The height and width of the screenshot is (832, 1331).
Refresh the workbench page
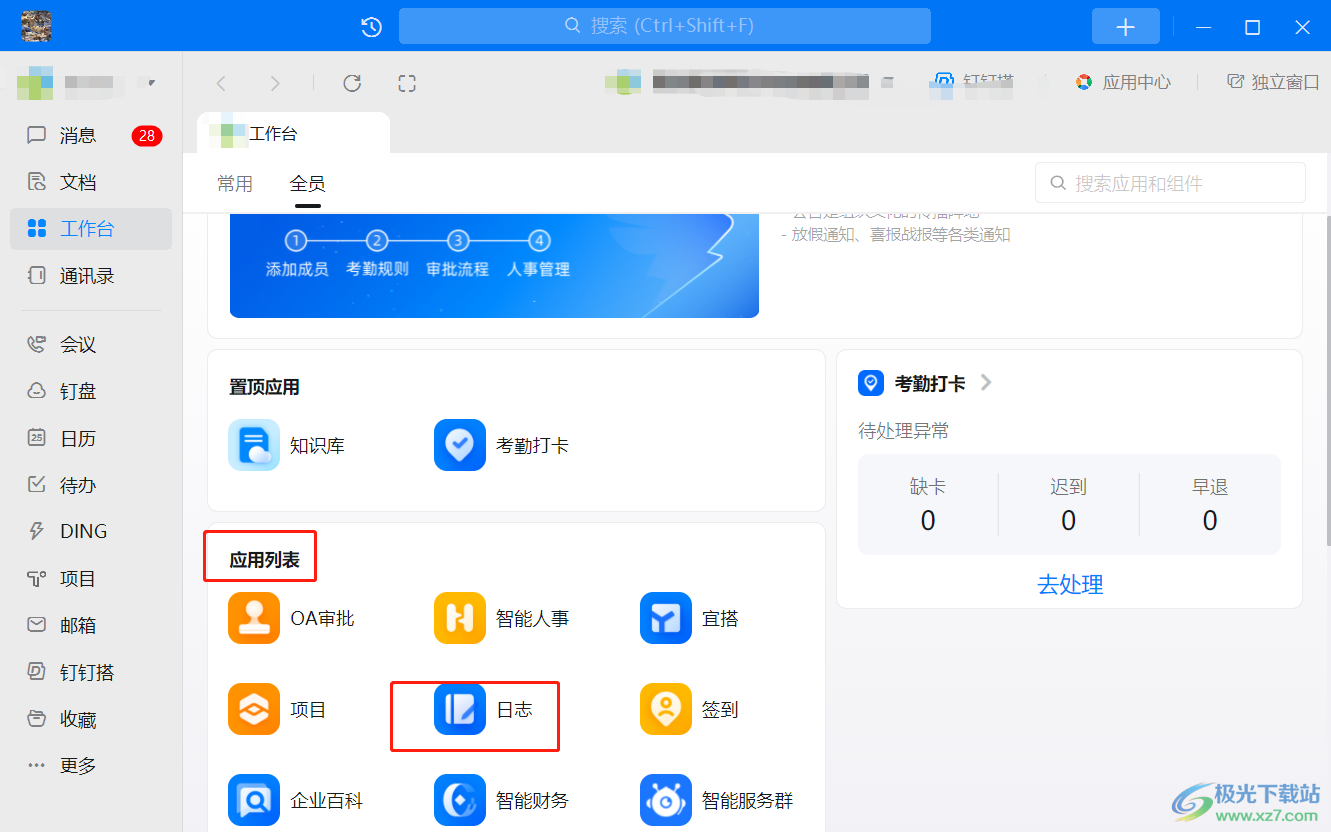(352, 83)
